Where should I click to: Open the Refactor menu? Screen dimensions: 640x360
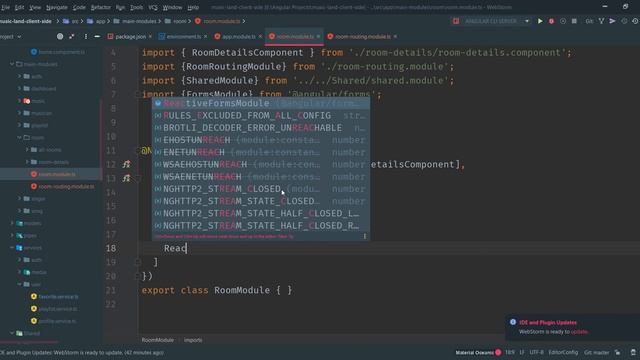(100, 7)
